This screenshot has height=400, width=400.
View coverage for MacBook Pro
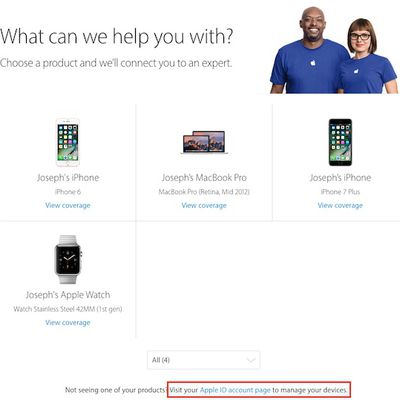pyautogui.click(x=204, y=205)
